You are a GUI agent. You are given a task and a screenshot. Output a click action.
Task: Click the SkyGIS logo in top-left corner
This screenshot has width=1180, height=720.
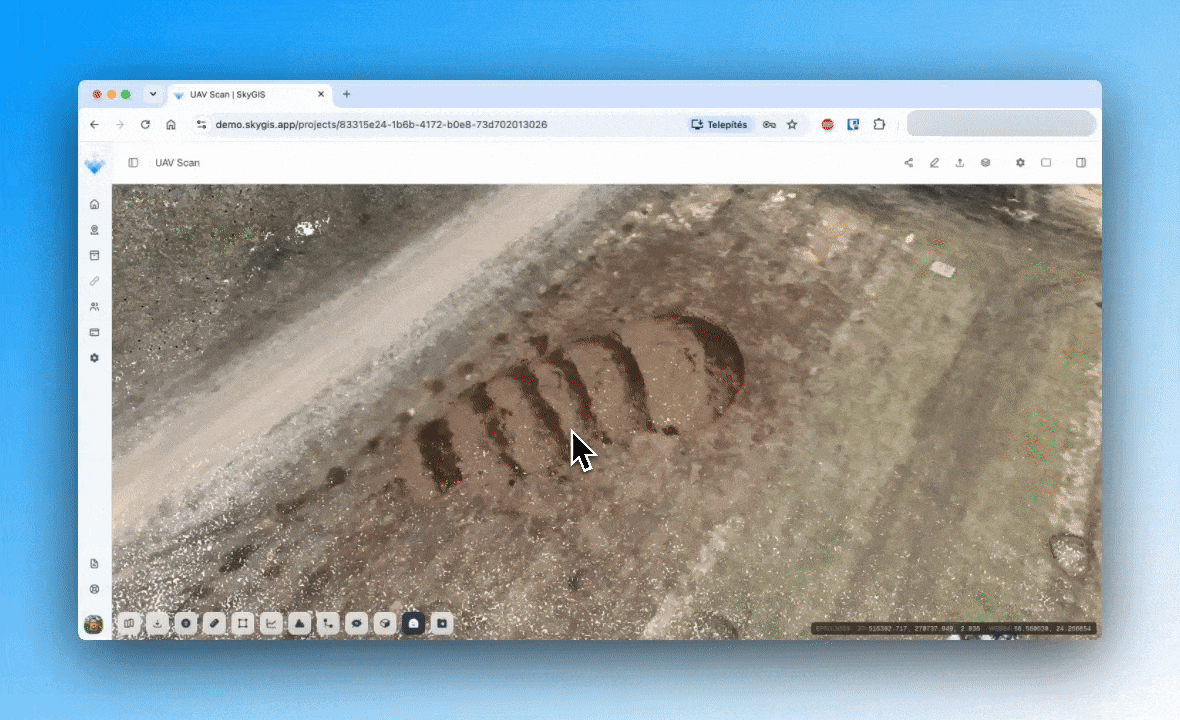(x=95, y=165)
